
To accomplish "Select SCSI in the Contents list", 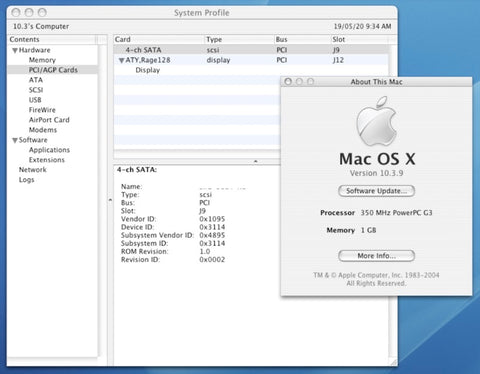I will [36, 90].
